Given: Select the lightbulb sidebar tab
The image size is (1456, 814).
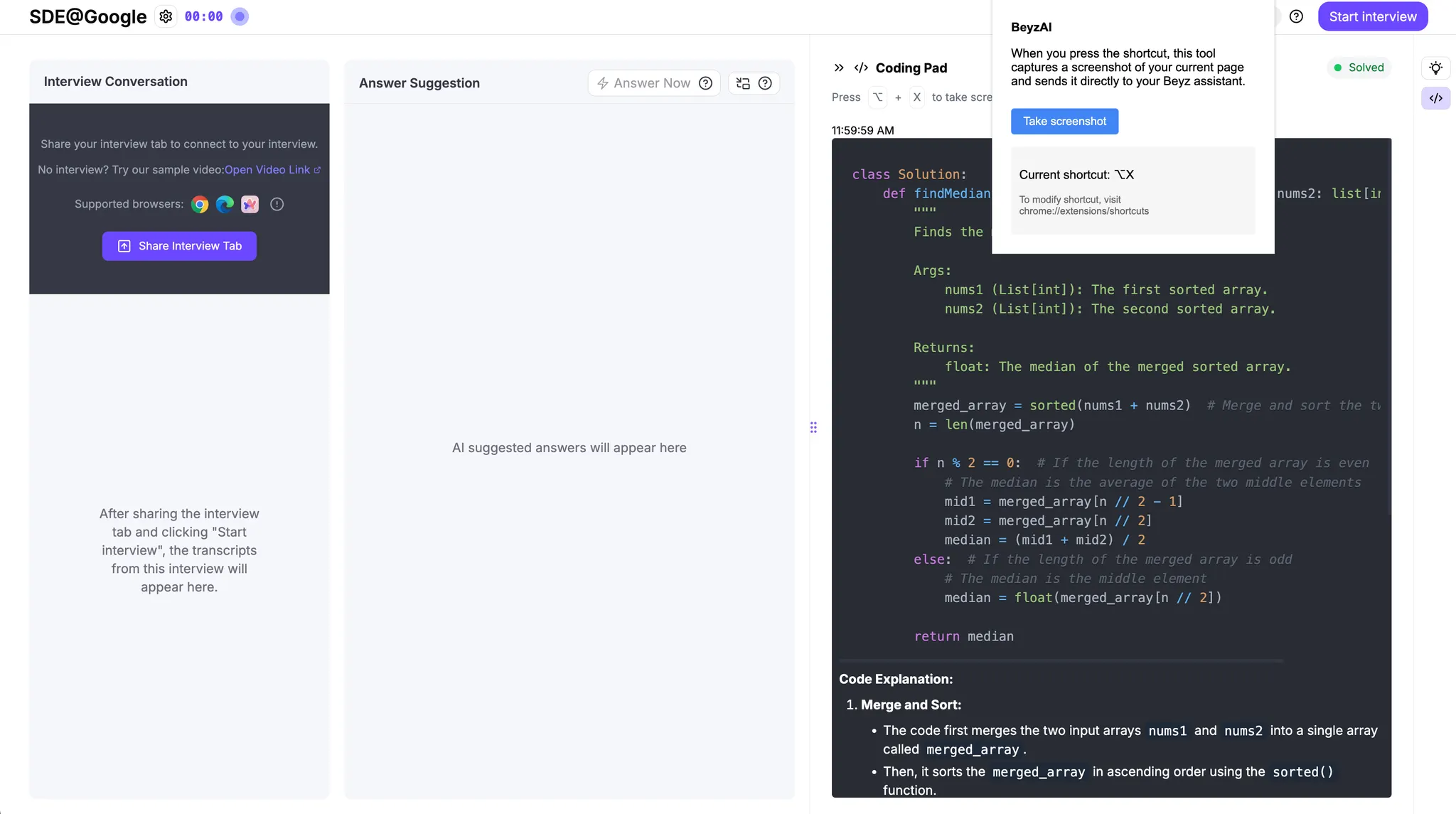Looking at the screenshot, I should point(1435,68).
